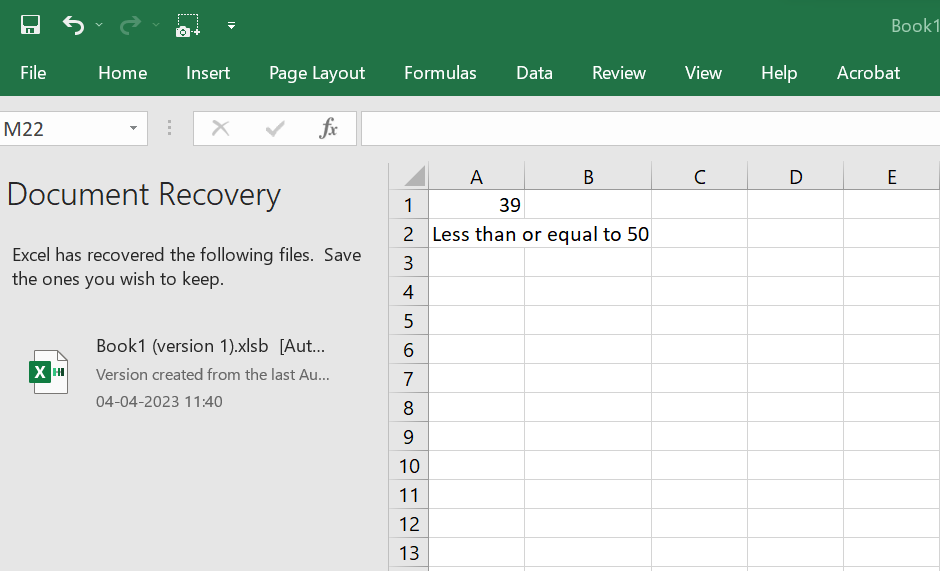This screenshot has height=571, width=940.
Task: Click the Excel file icon in Document Recovery
Action: [49, 372]
